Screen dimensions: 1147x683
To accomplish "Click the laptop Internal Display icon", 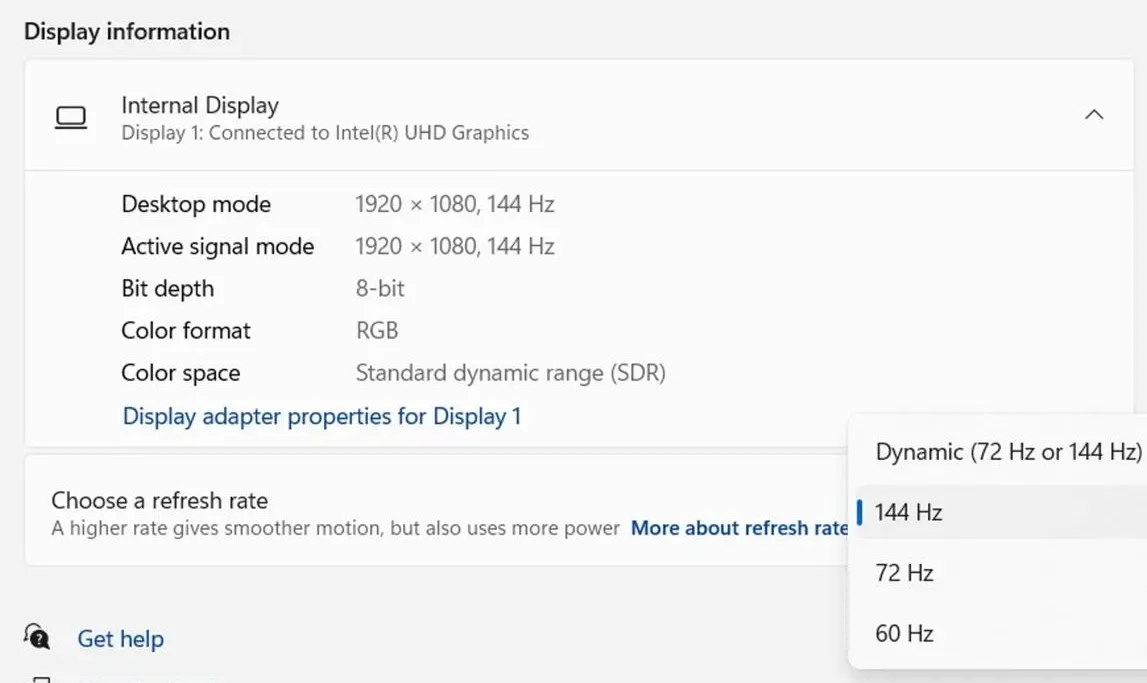I will [x=71, y=117].
